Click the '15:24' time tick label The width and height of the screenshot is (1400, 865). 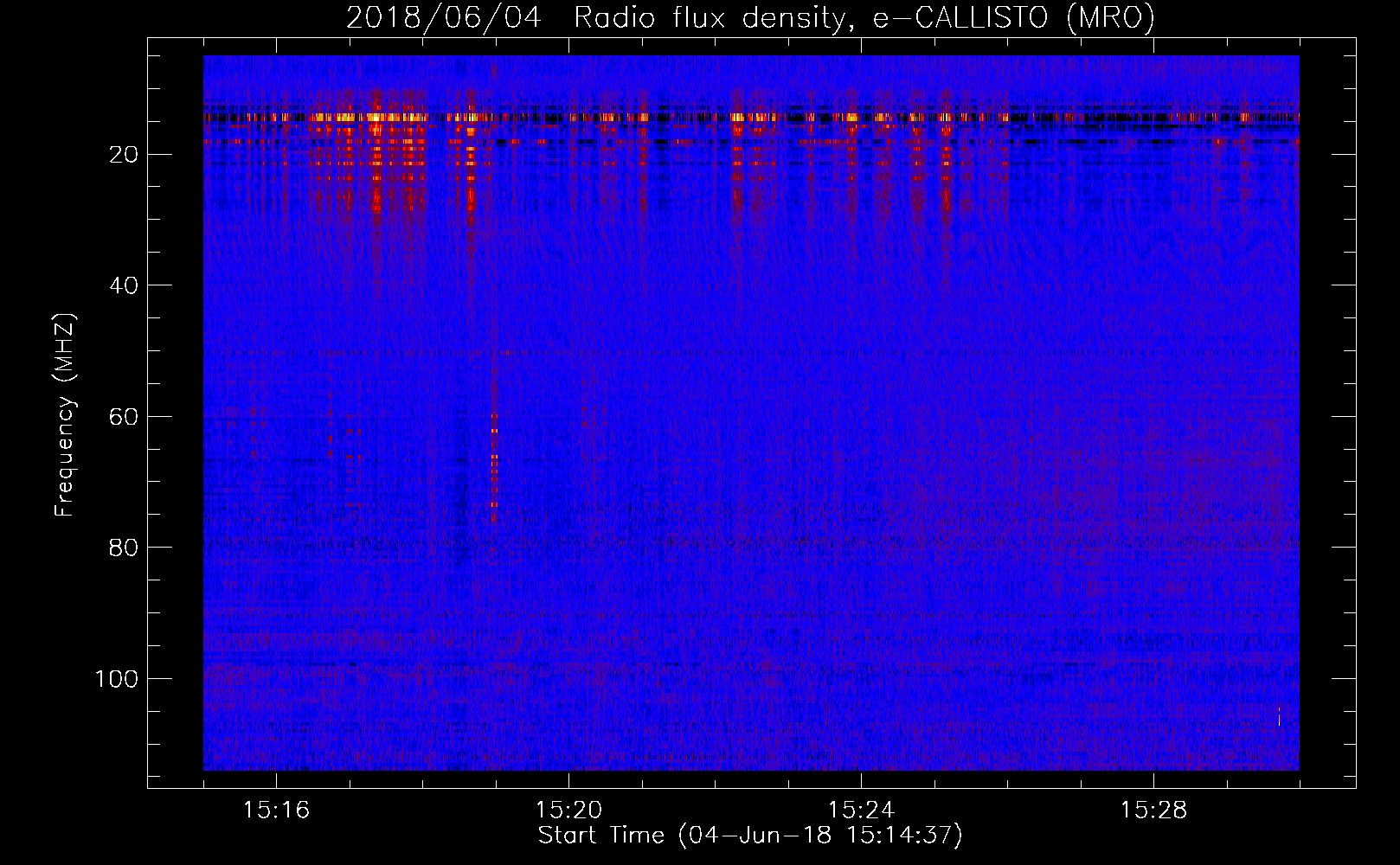coord(861,811)
